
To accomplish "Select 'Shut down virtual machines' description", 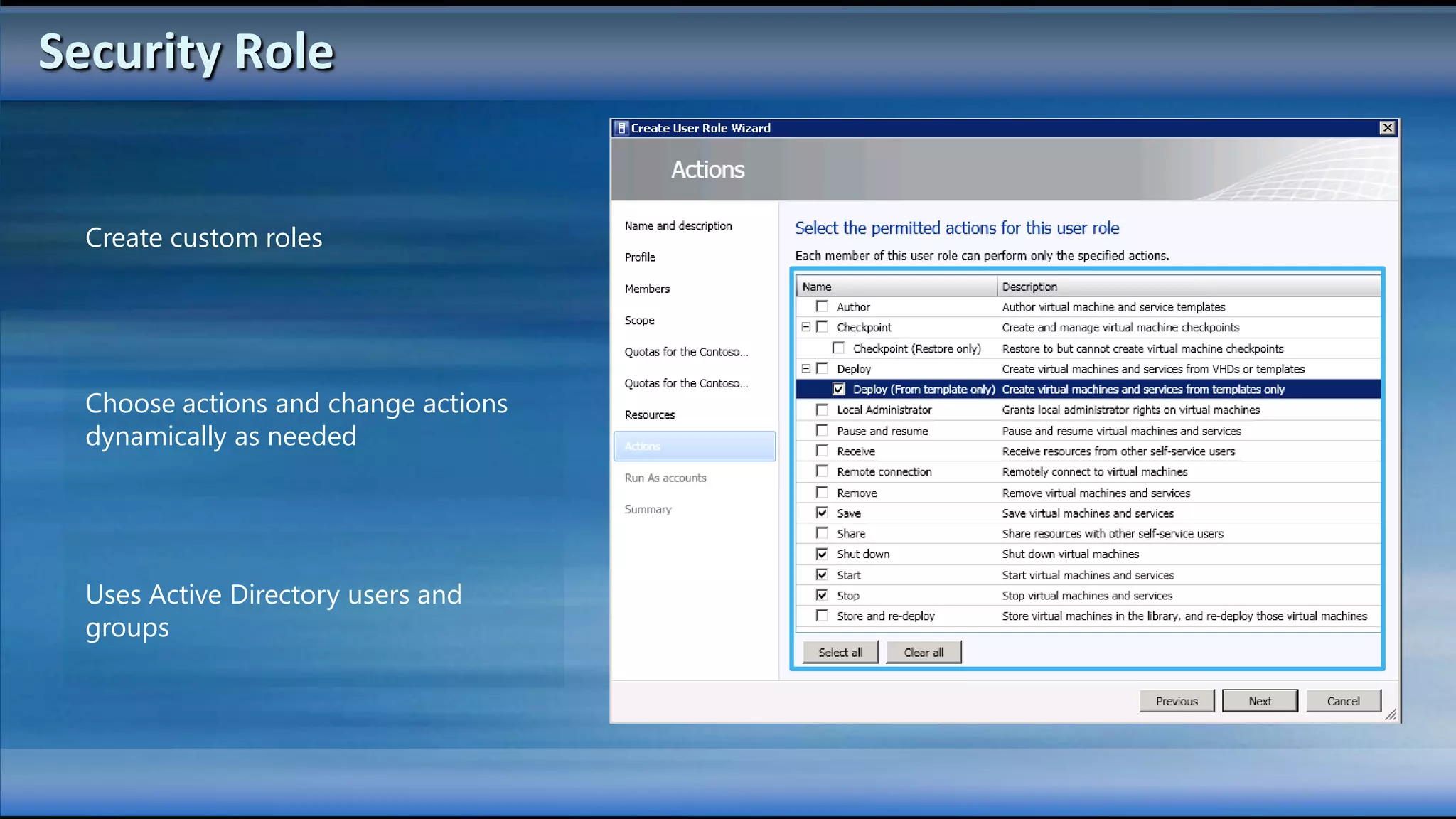I will pos(1070,555).
